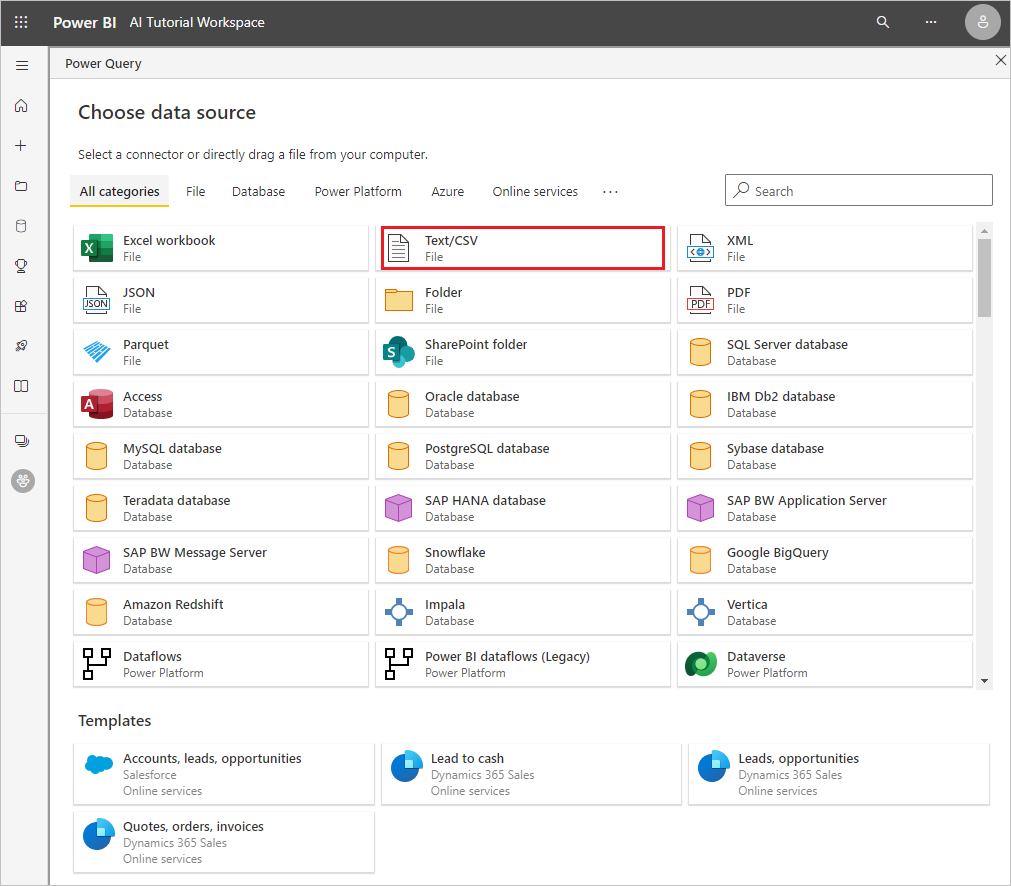Choose Snowflake database connector
The width and height of the screenshot is (1011, 886).
coord(522,560)
